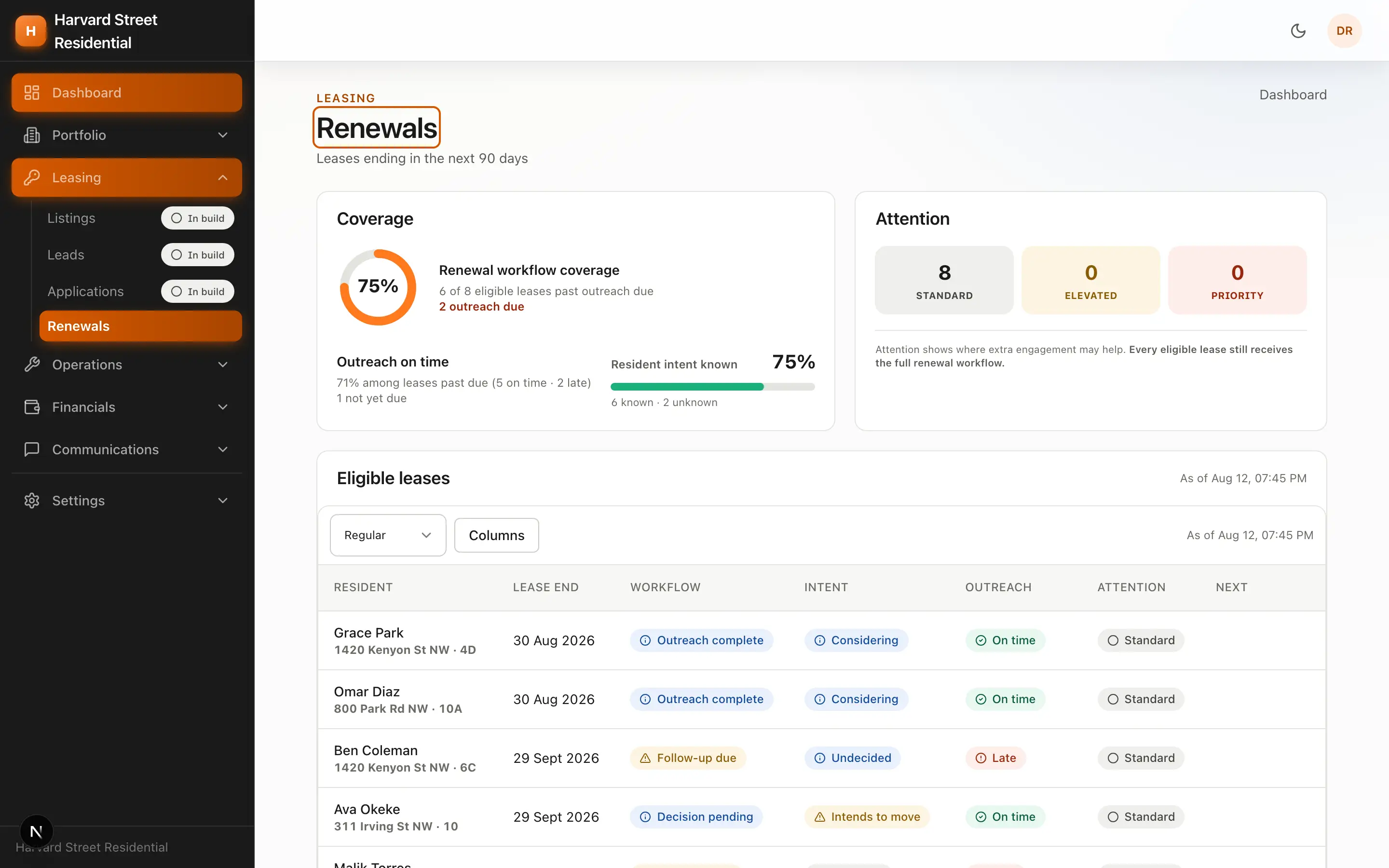
Task: Expand the Communications menu chevron
Action: pos(223,449)
